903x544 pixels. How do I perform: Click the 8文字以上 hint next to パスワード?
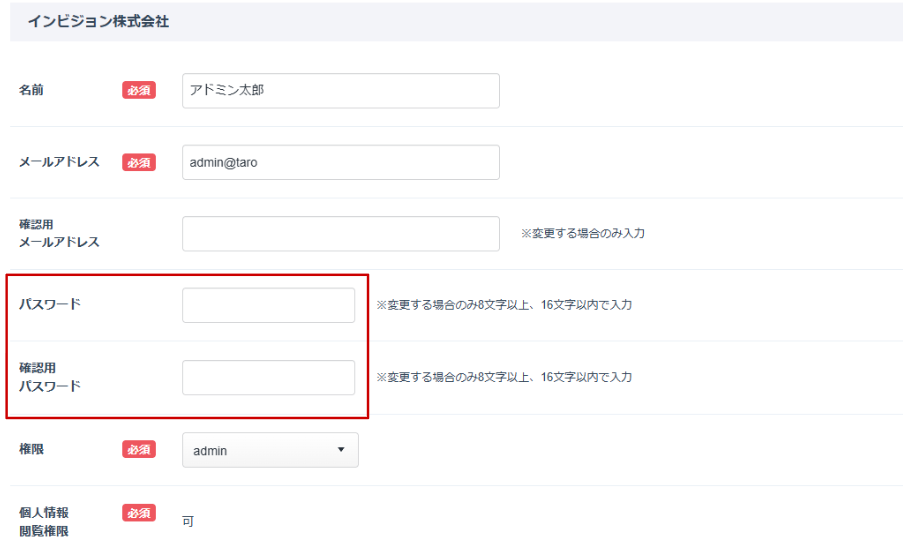click(503, 305)
